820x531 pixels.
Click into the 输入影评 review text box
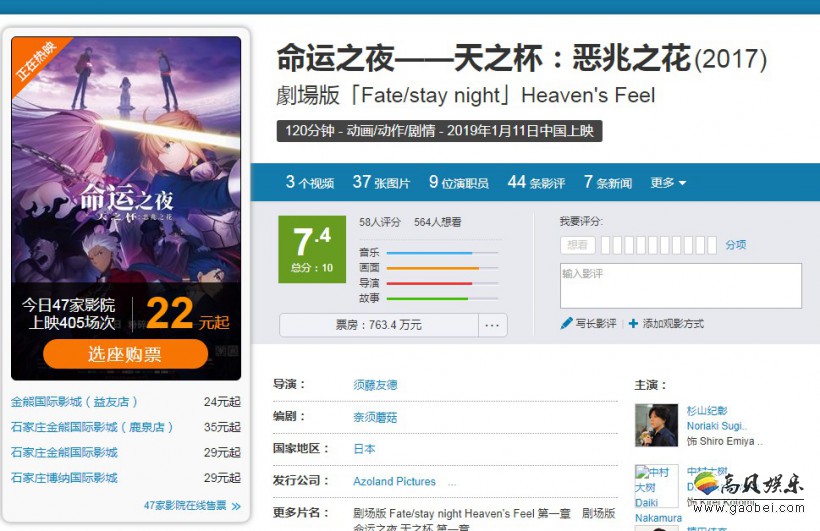coord(680,286)
